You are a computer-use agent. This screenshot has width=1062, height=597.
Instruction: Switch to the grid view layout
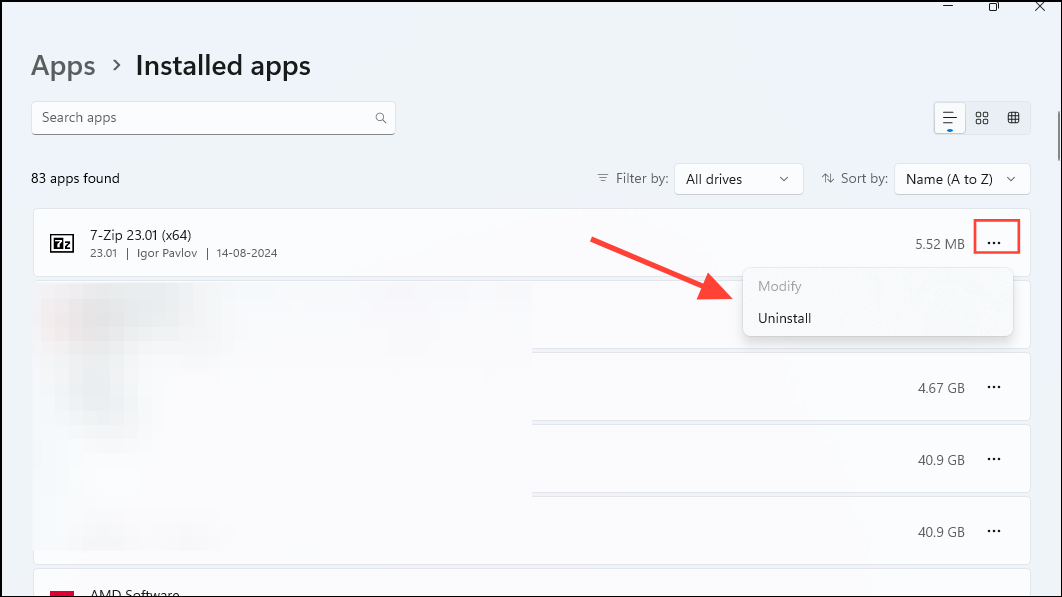[982, 118]
